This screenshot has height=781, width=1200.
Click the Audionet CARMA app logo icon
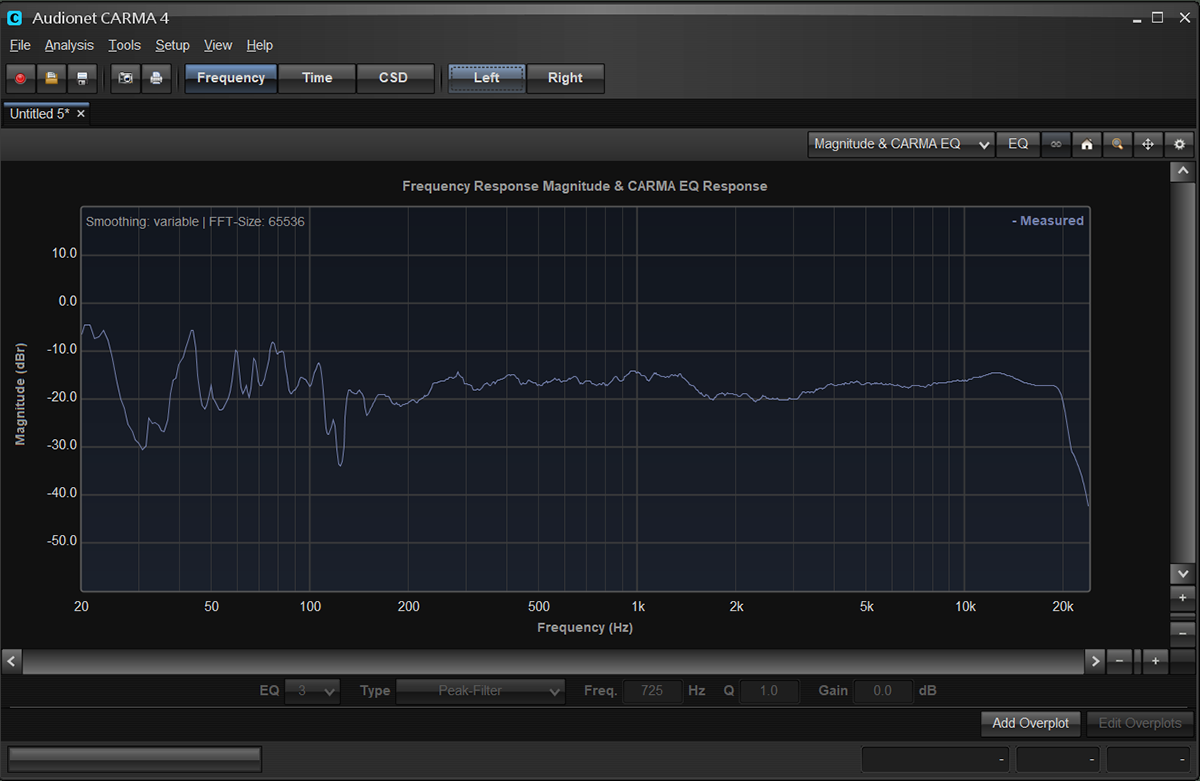(15, 18)
